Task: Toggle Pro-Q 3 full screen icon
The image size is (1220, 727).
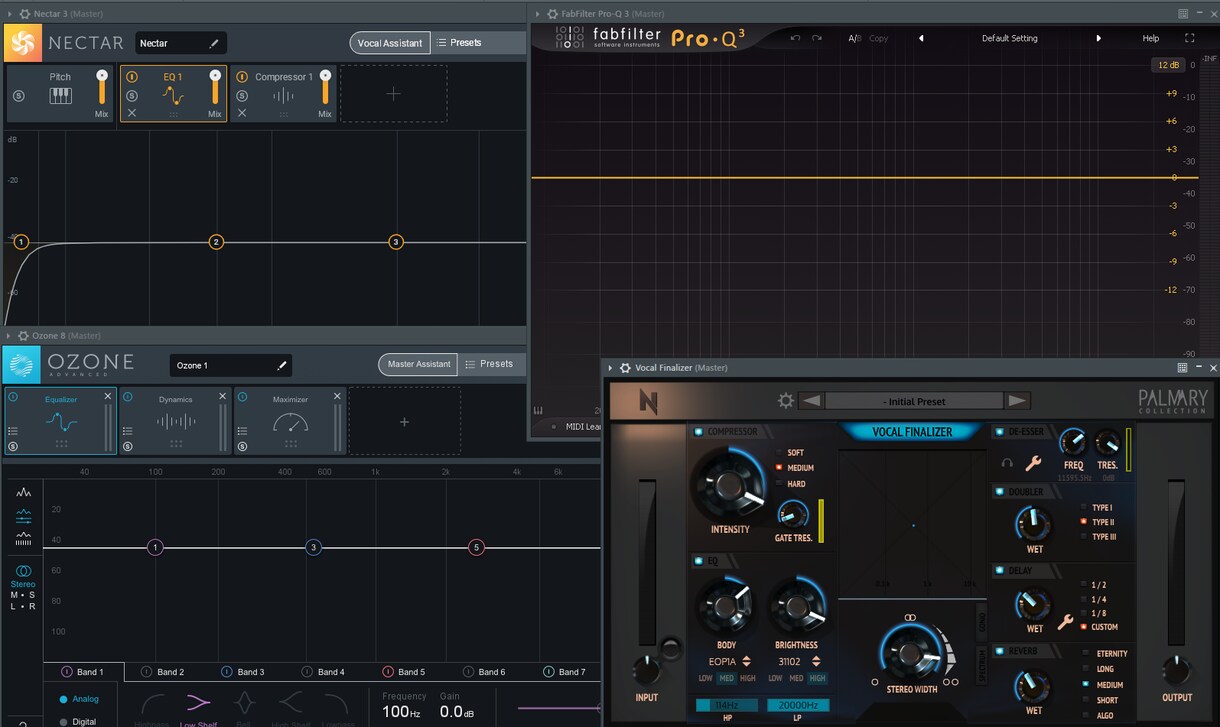Action: tap(1189, 38)
